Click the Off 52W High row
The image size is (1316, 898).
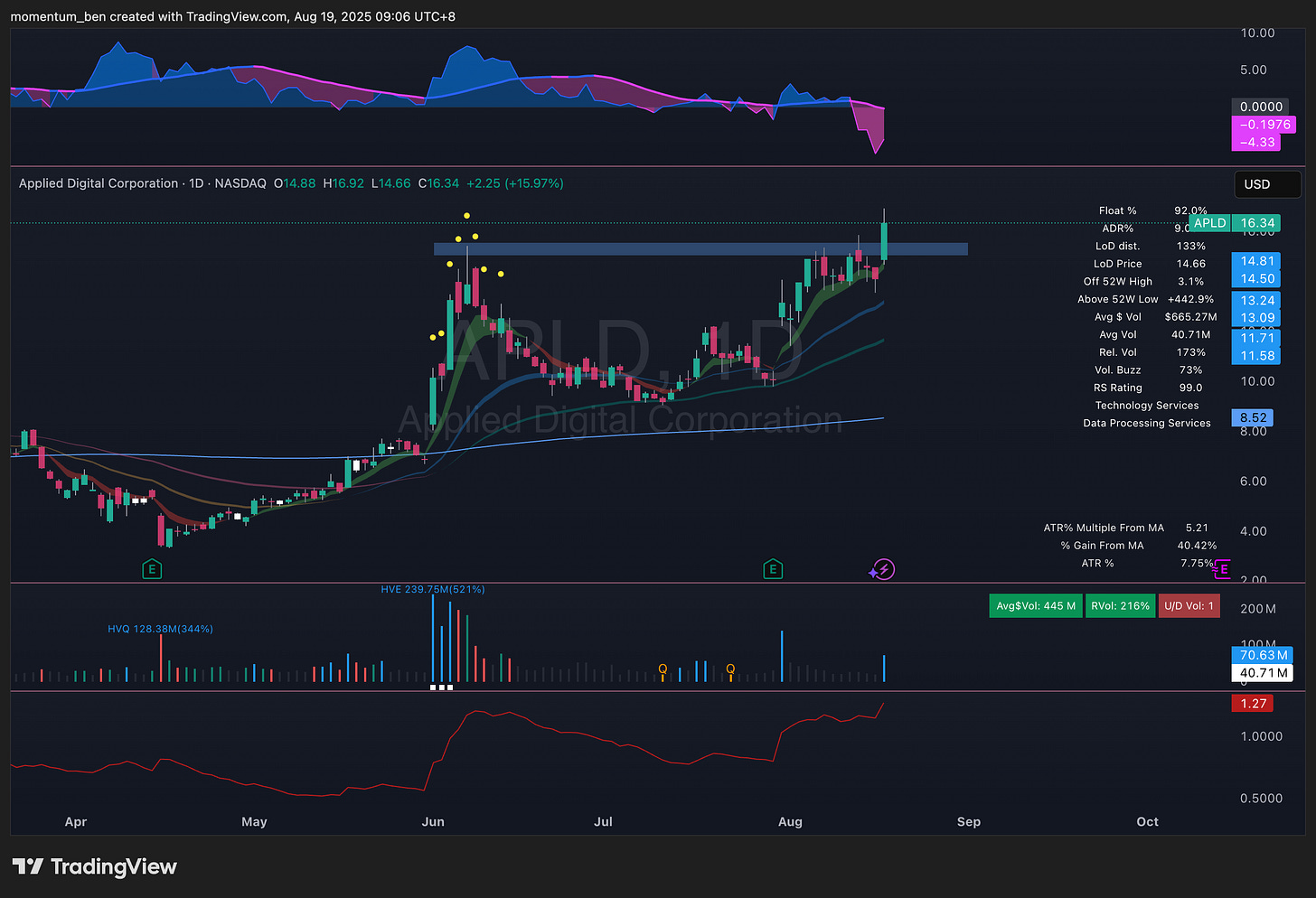(1143, 282)
